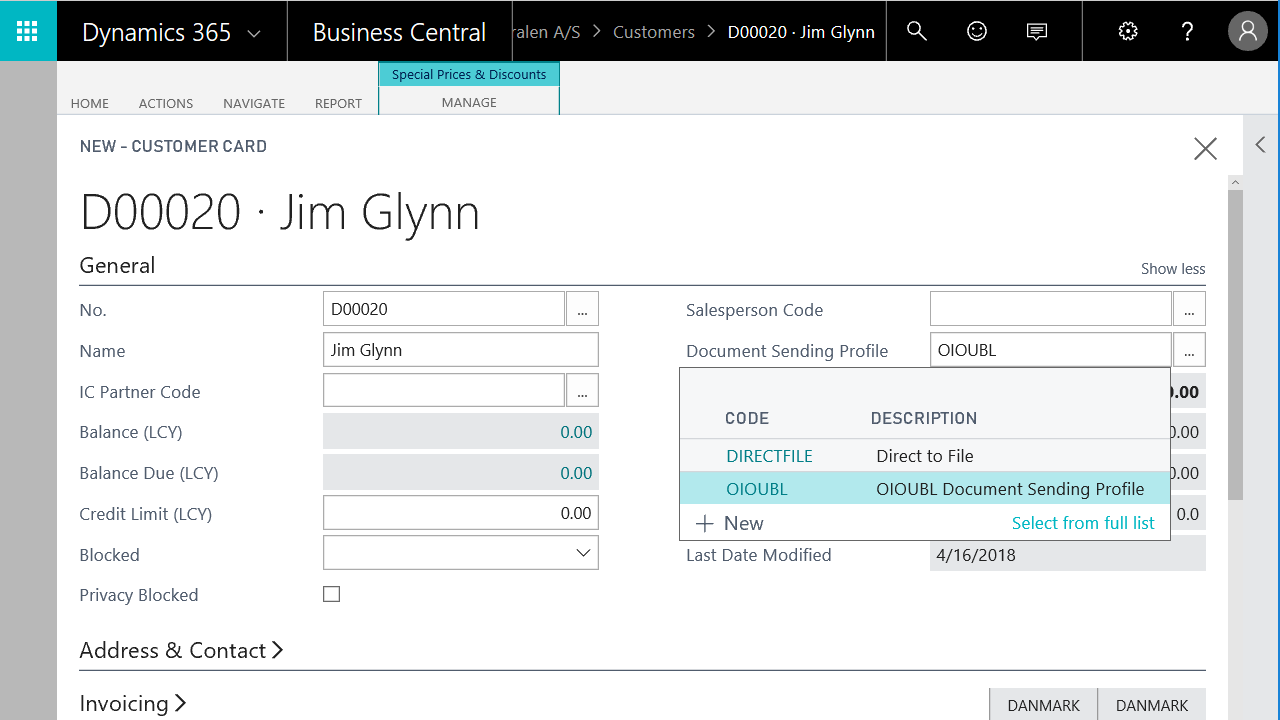Image resolution: width=1280 pixels, height=720 pixels.
Task: Expand the Address & Contact section
Action: [181, 650]
